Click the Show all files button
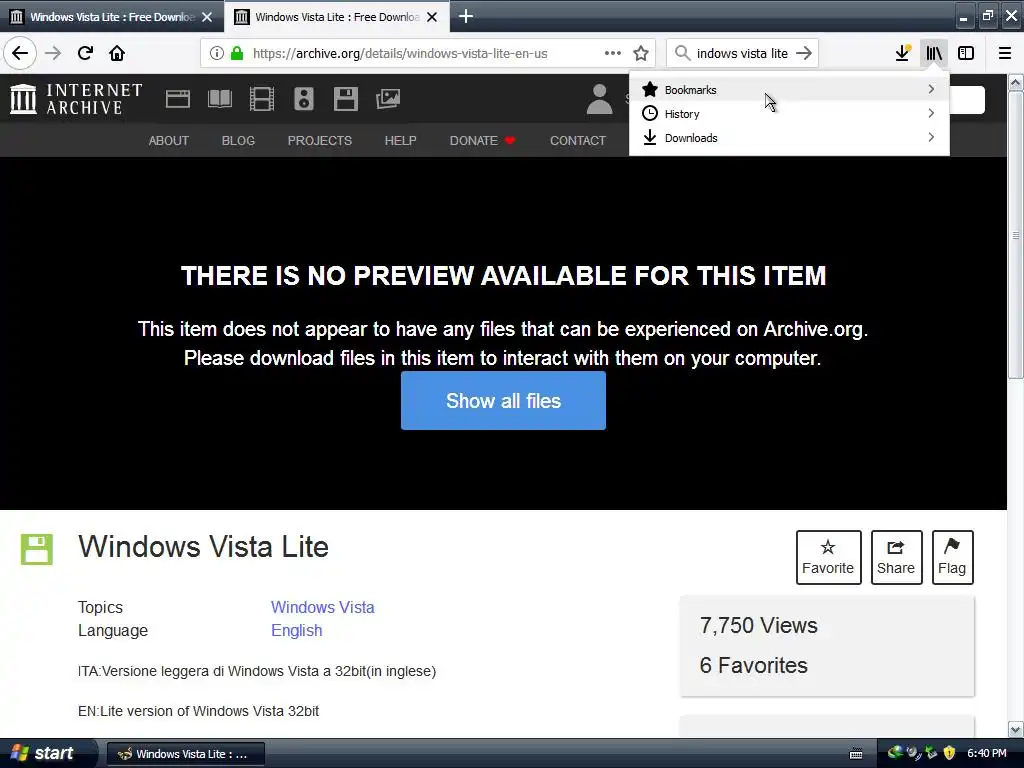The width and height of the screenshot is (1024, 768). click(504, 400)
